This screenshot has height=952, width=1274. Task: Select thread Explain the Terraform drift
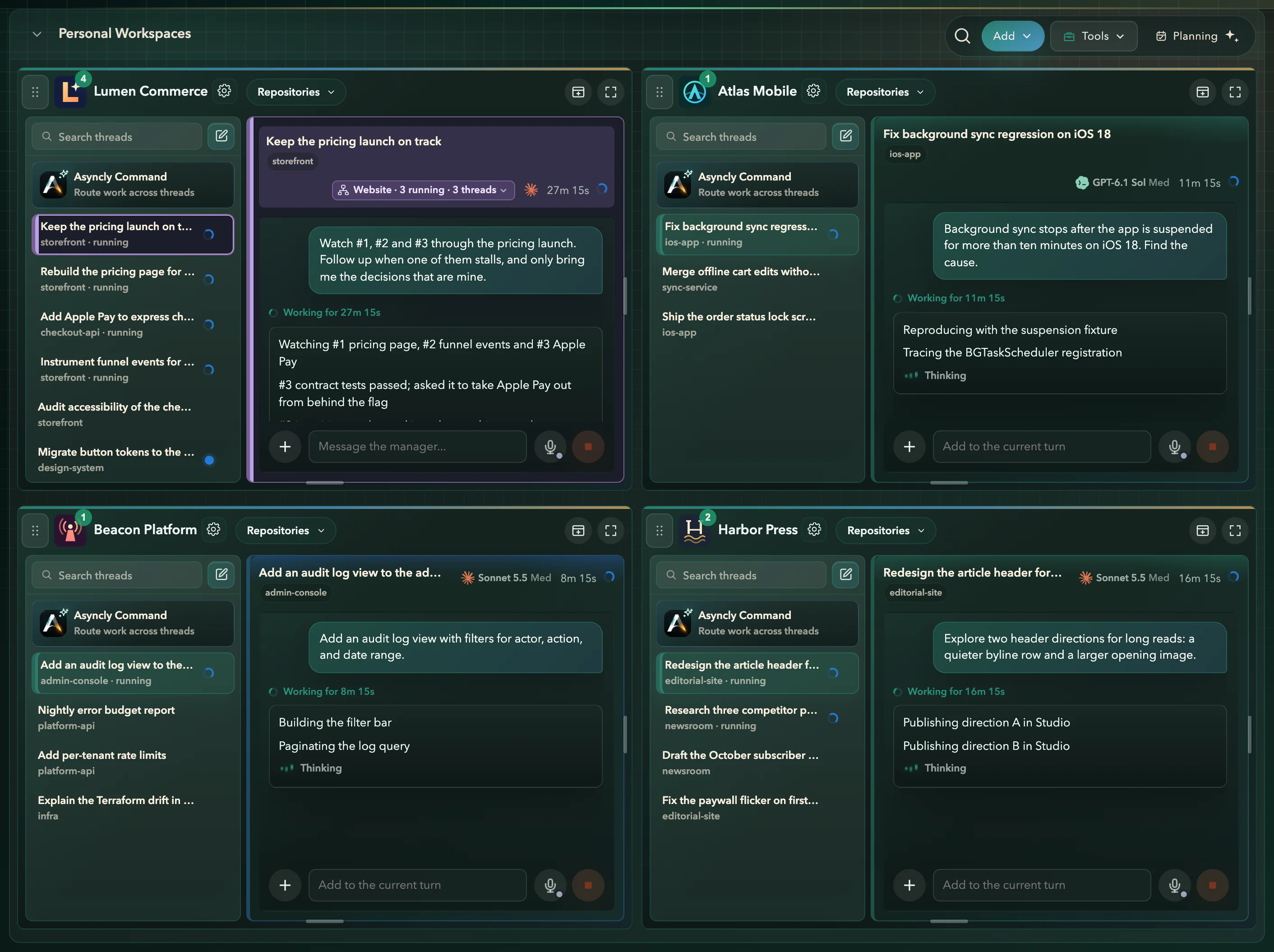coord(133,808)
